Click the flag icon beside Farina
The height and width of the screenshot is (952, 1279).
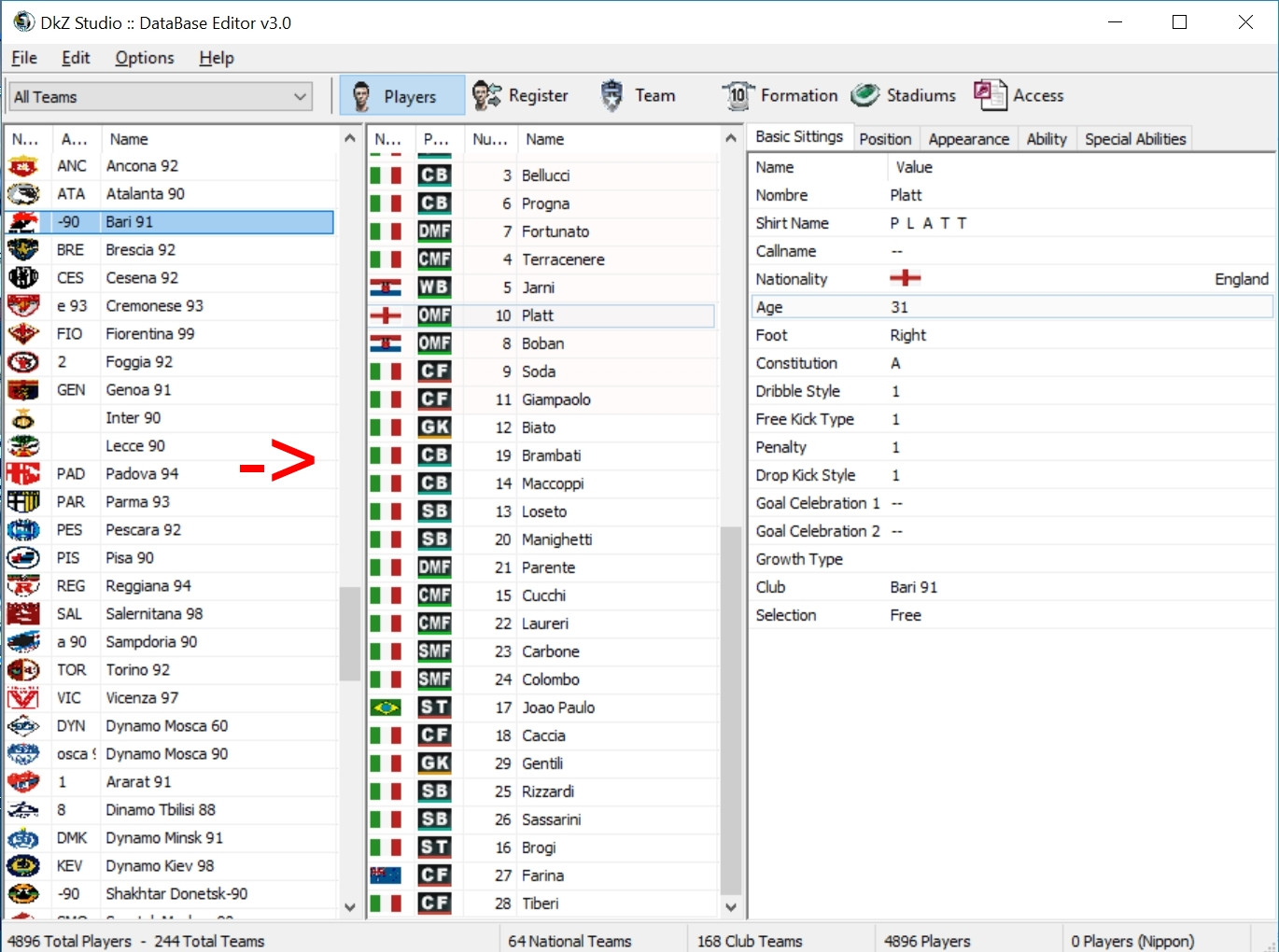[x=386, y=875]
